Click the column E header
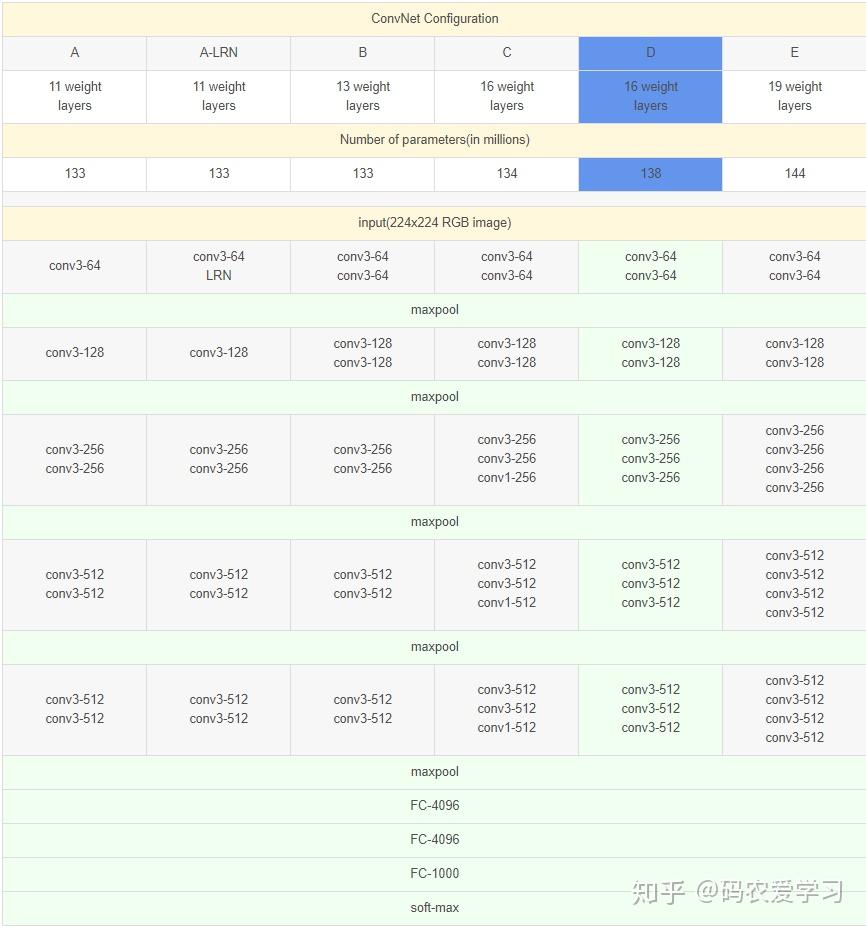 [794, 52]
